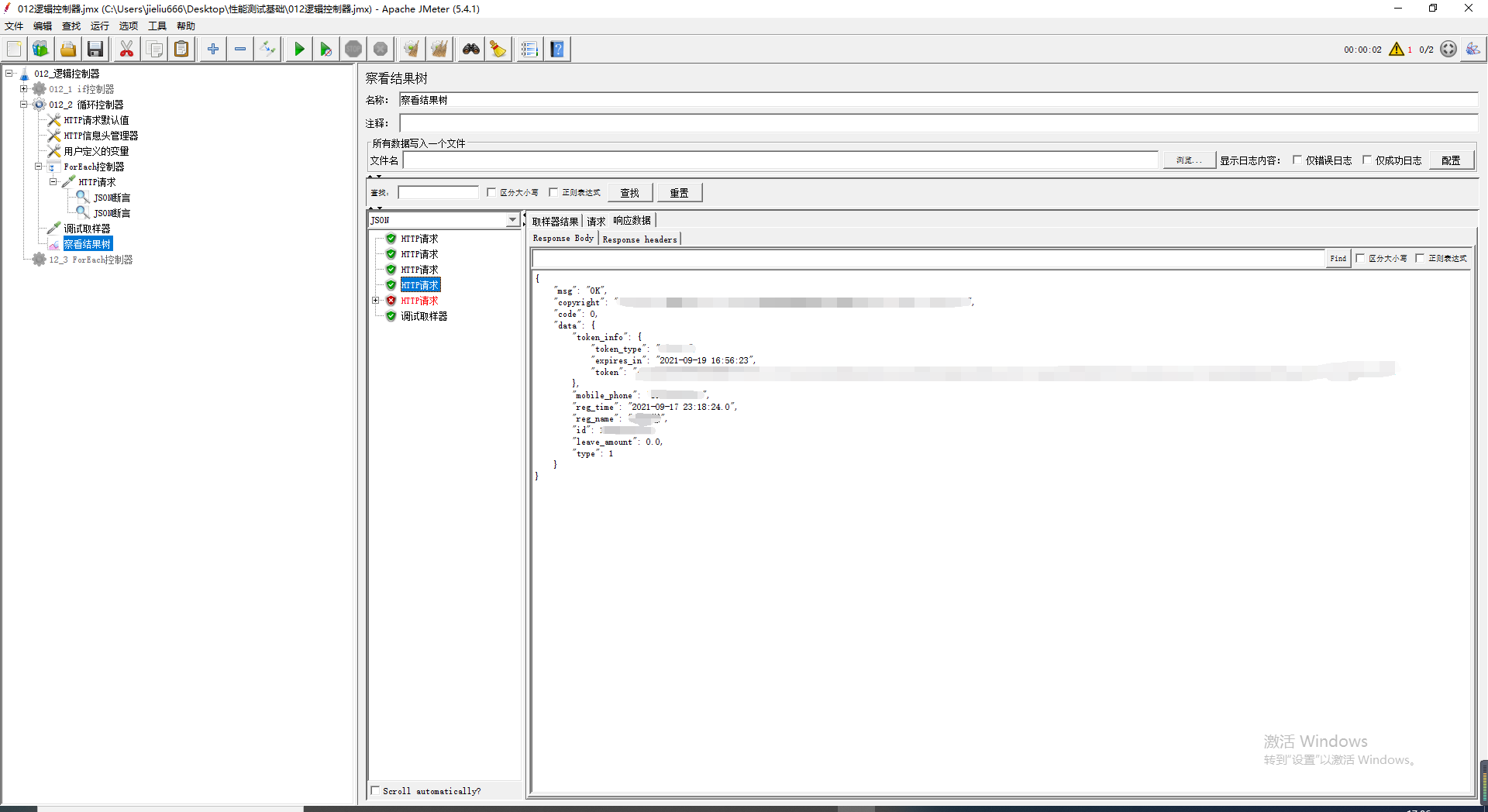Open the 帮助 menu
1488x812 pixels.
click(186, 26)
